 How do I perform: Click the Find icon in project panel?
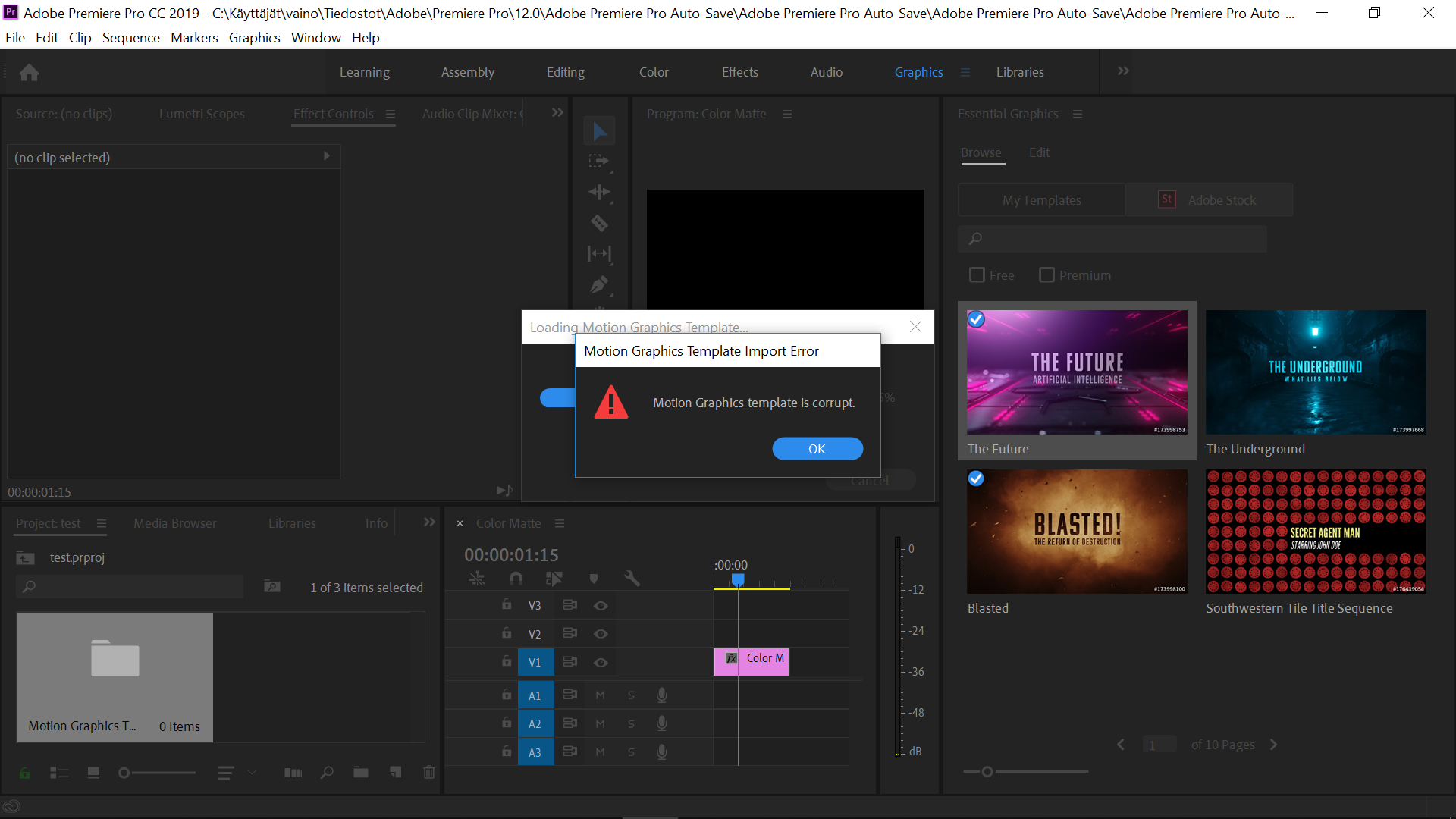click(x=327, y=773)
